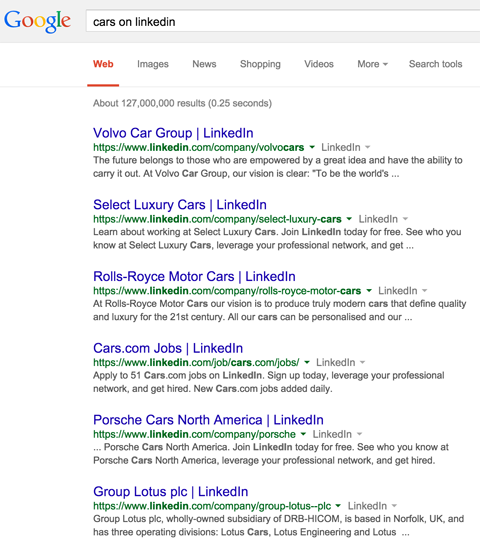Image resolution: width=480 pixels, height=542 pixels.
Task: Click the search box containing 'cars on linkedin'
Action: [283, 21]
